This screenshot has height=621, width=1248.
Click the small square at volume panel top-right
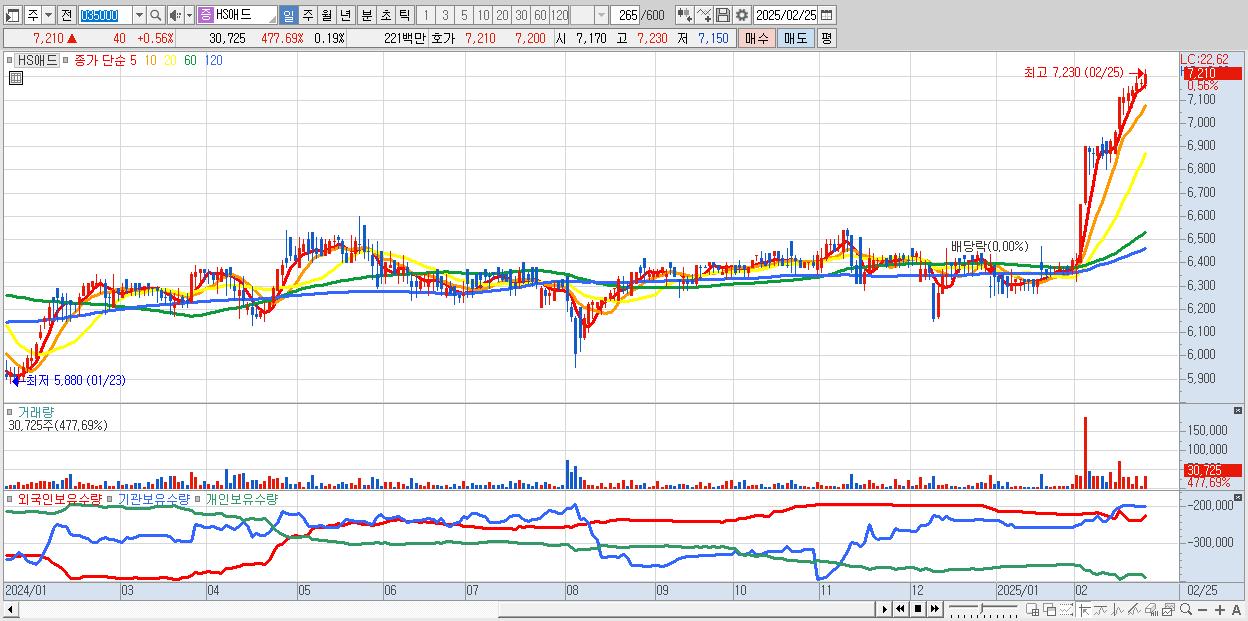click(x=1239, y=410)
